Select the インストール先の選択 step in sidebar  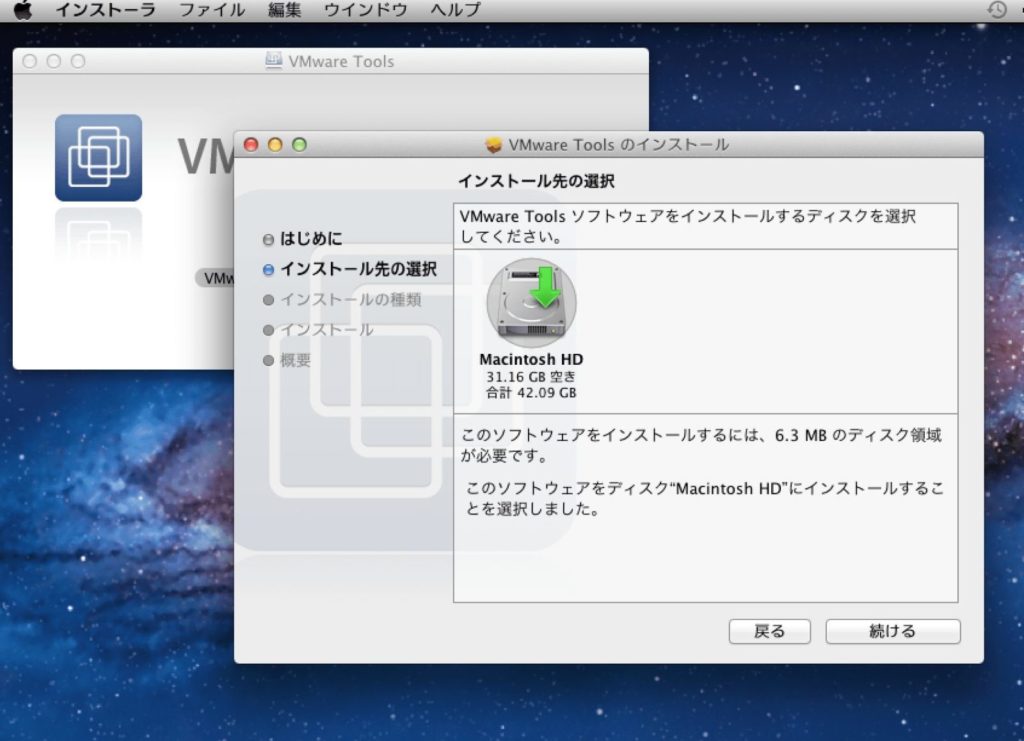pos(350,269)
